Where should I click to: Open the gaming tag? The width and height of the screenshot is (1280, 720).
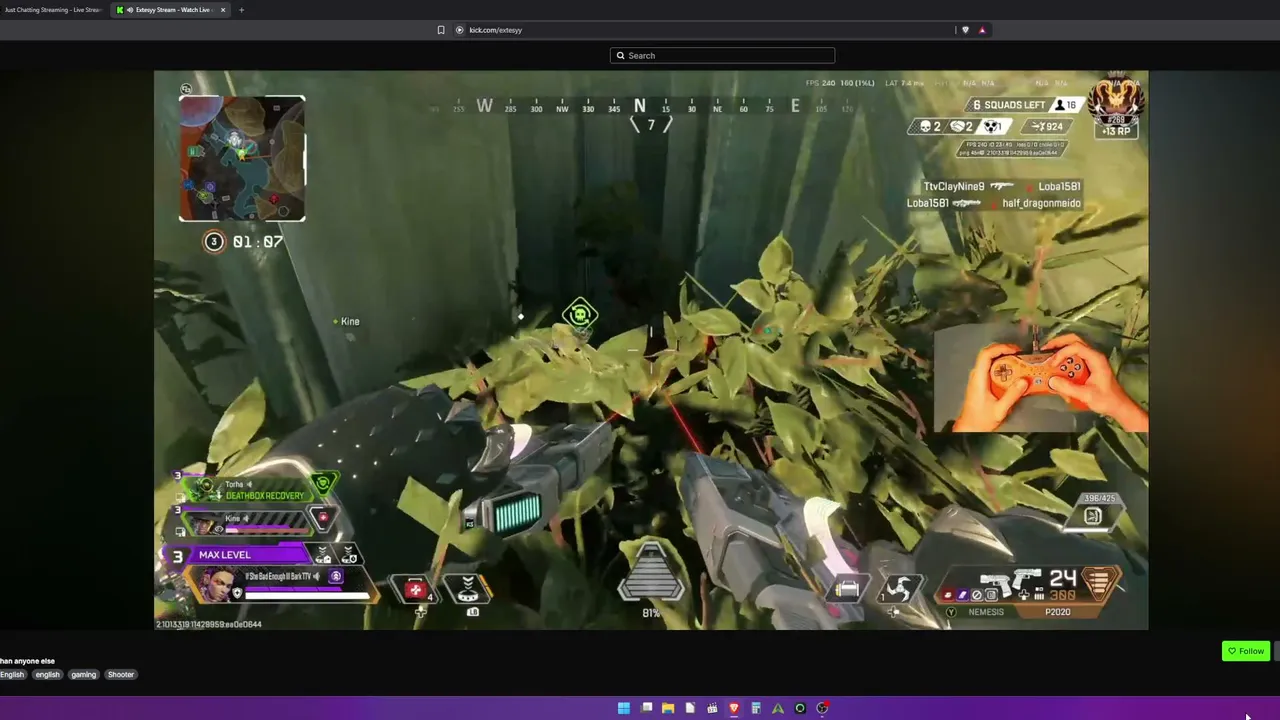[84, 675]
